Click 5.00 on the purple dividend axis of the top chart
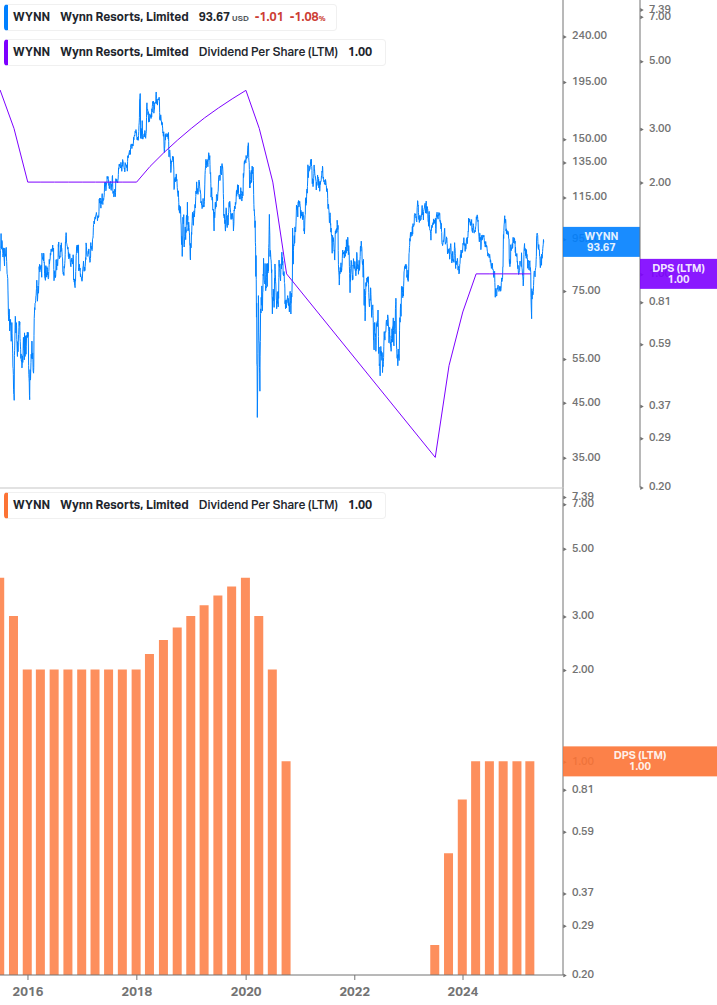This screenshot has width=717, height=1005. (x=660, y=60)
